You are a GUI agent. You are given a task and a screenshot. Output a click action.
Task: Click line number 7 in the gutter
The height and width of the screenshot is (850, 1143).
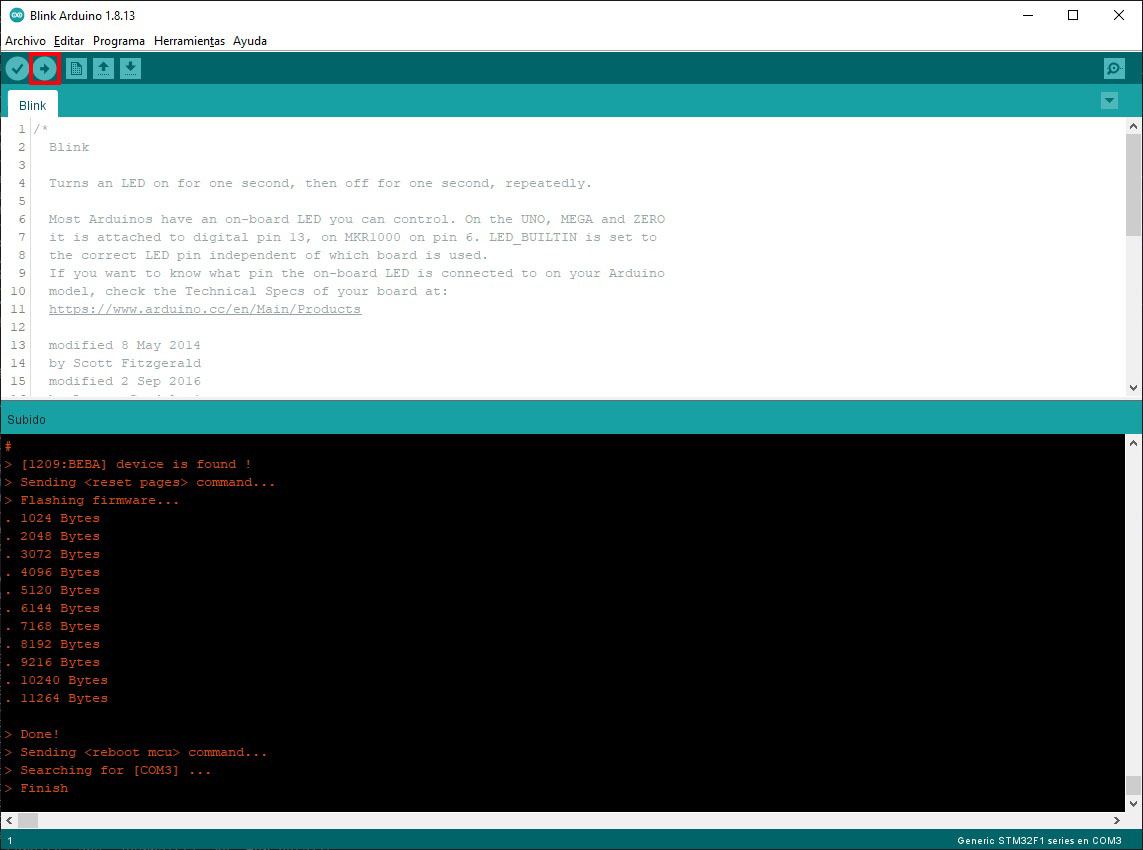[x=22, y=237]
